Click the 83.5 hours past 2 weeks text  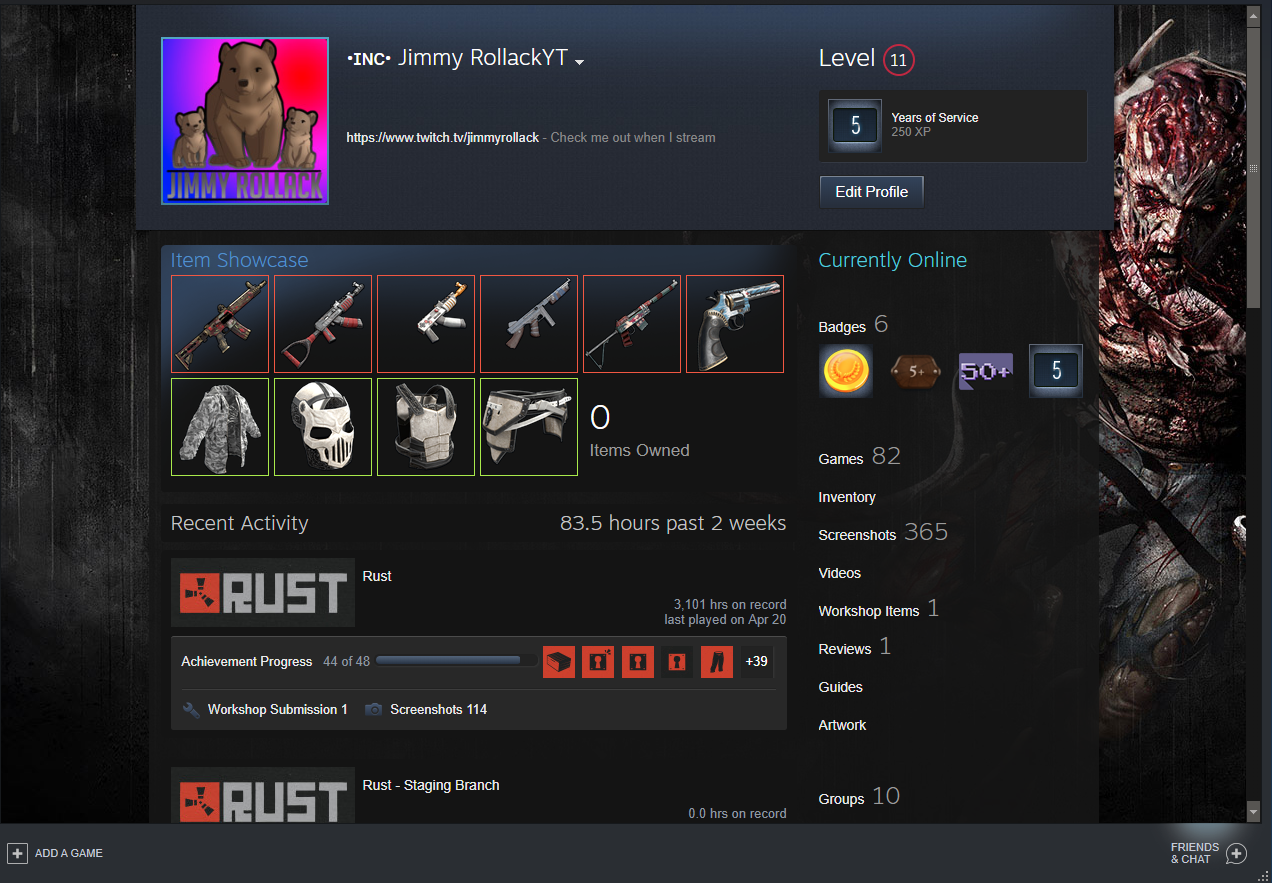tap(673, 523)
